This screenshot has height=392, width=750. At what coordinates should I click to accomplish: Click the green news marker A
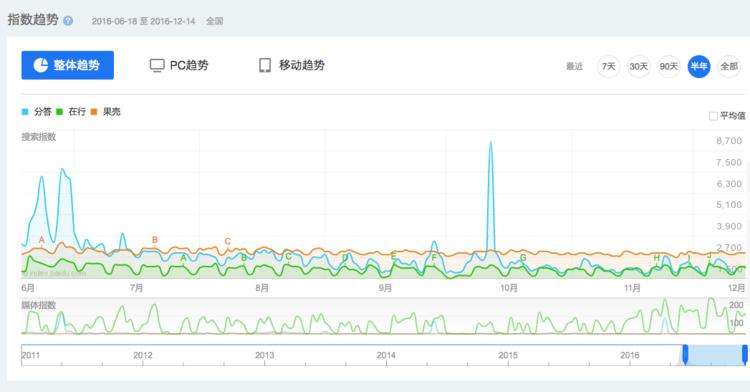tap(183, 258)
